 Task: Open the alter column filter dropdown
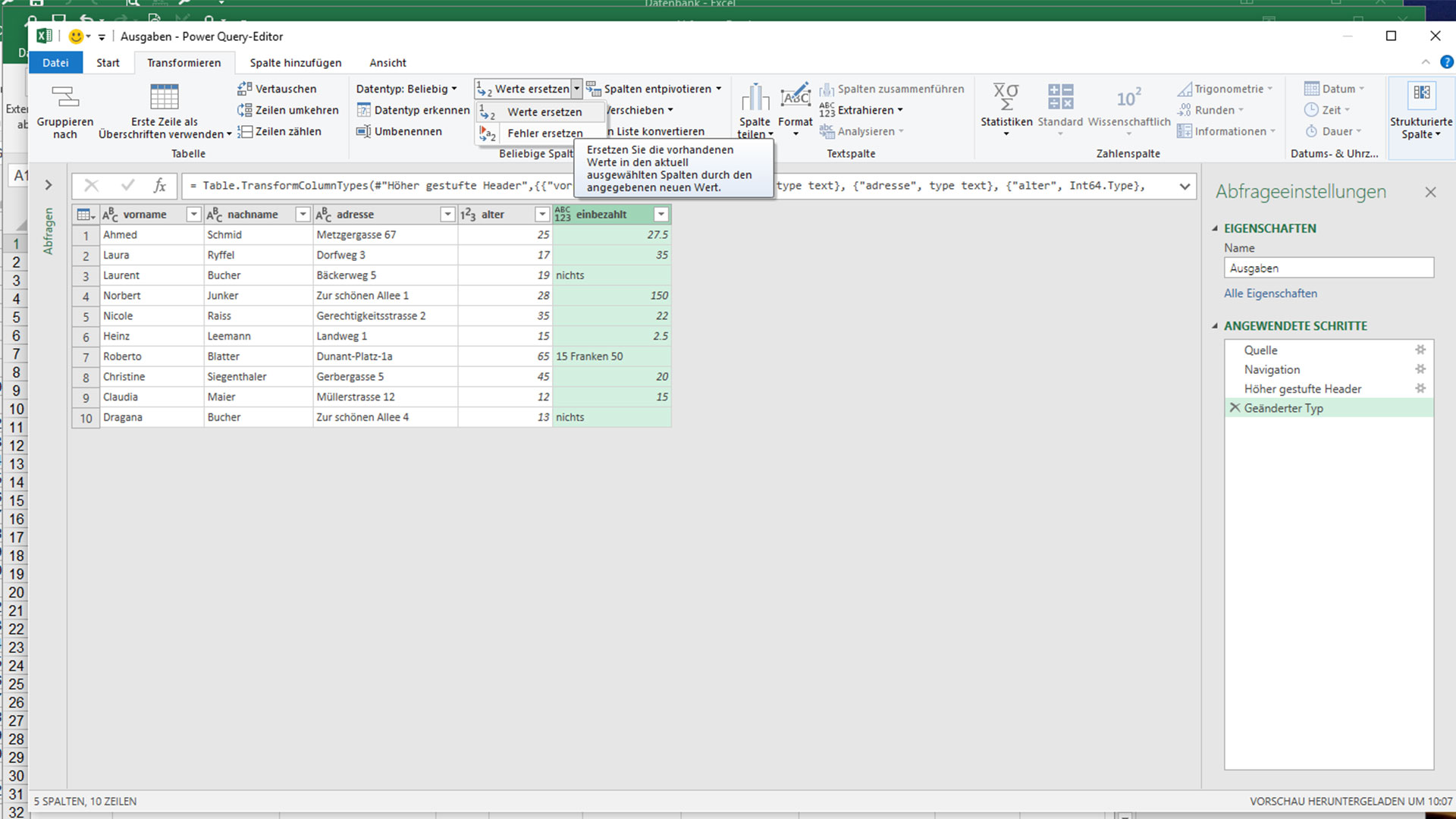coord(541,215)
